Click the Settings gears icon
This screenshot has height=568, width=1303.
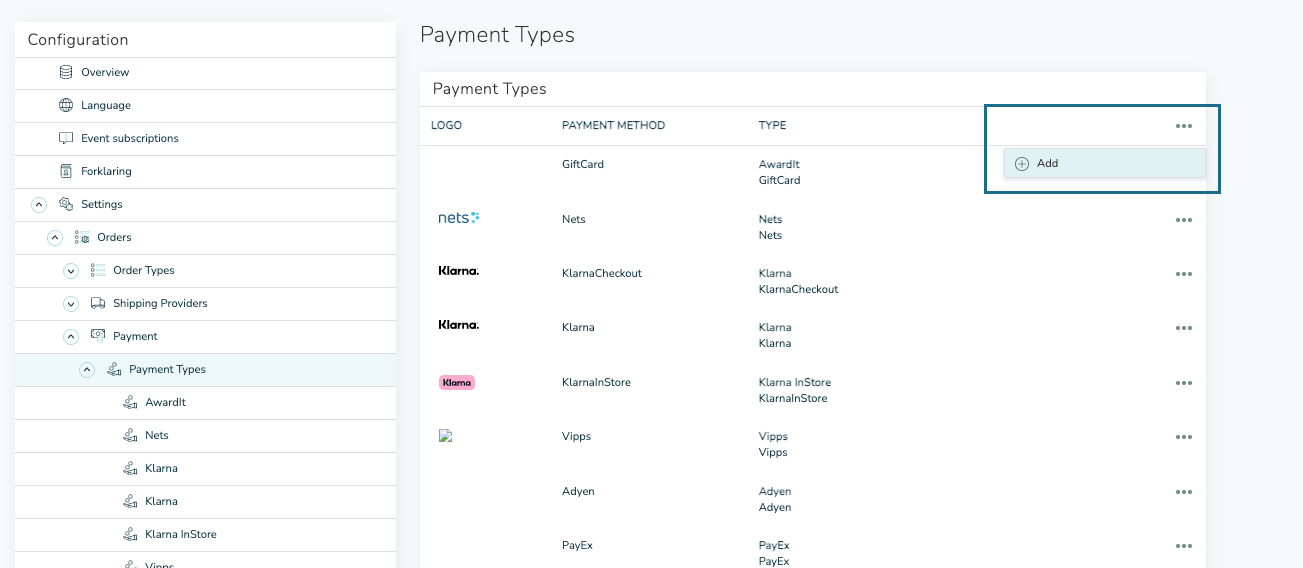[66, 204]
